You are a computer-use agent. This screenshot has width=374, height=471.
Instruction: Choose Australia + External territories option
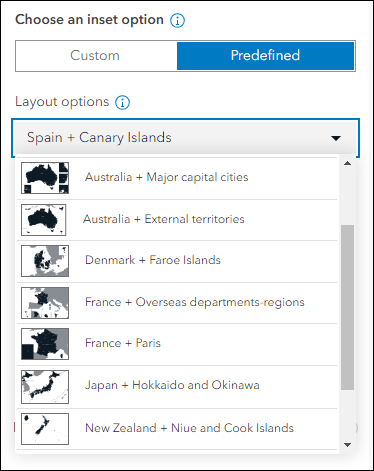(x=177, y=220)
